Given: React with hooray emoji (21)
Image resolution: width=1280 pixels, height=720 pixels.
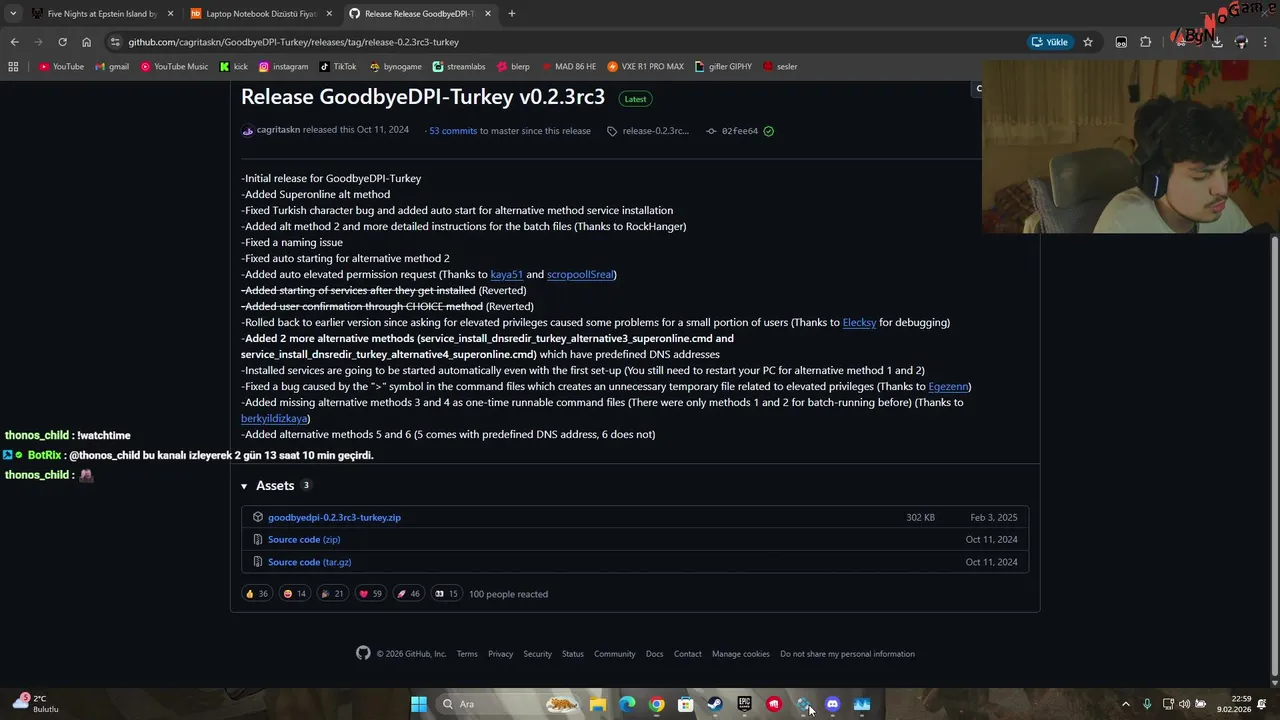Looking at the screenshot, I should [331, 594].
